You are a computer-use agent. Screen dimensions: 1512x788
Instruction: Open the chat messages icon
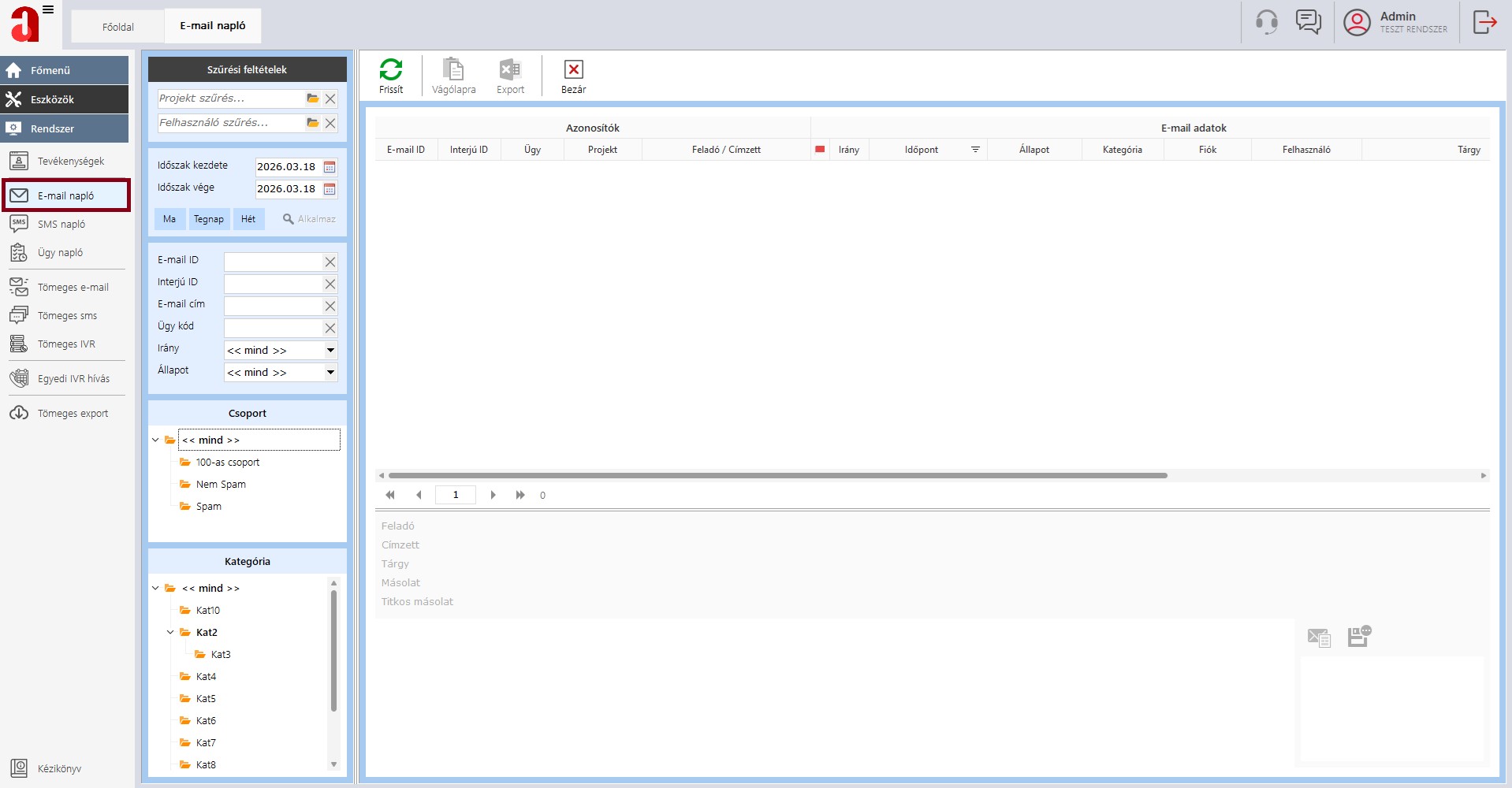click(1309, 22)
